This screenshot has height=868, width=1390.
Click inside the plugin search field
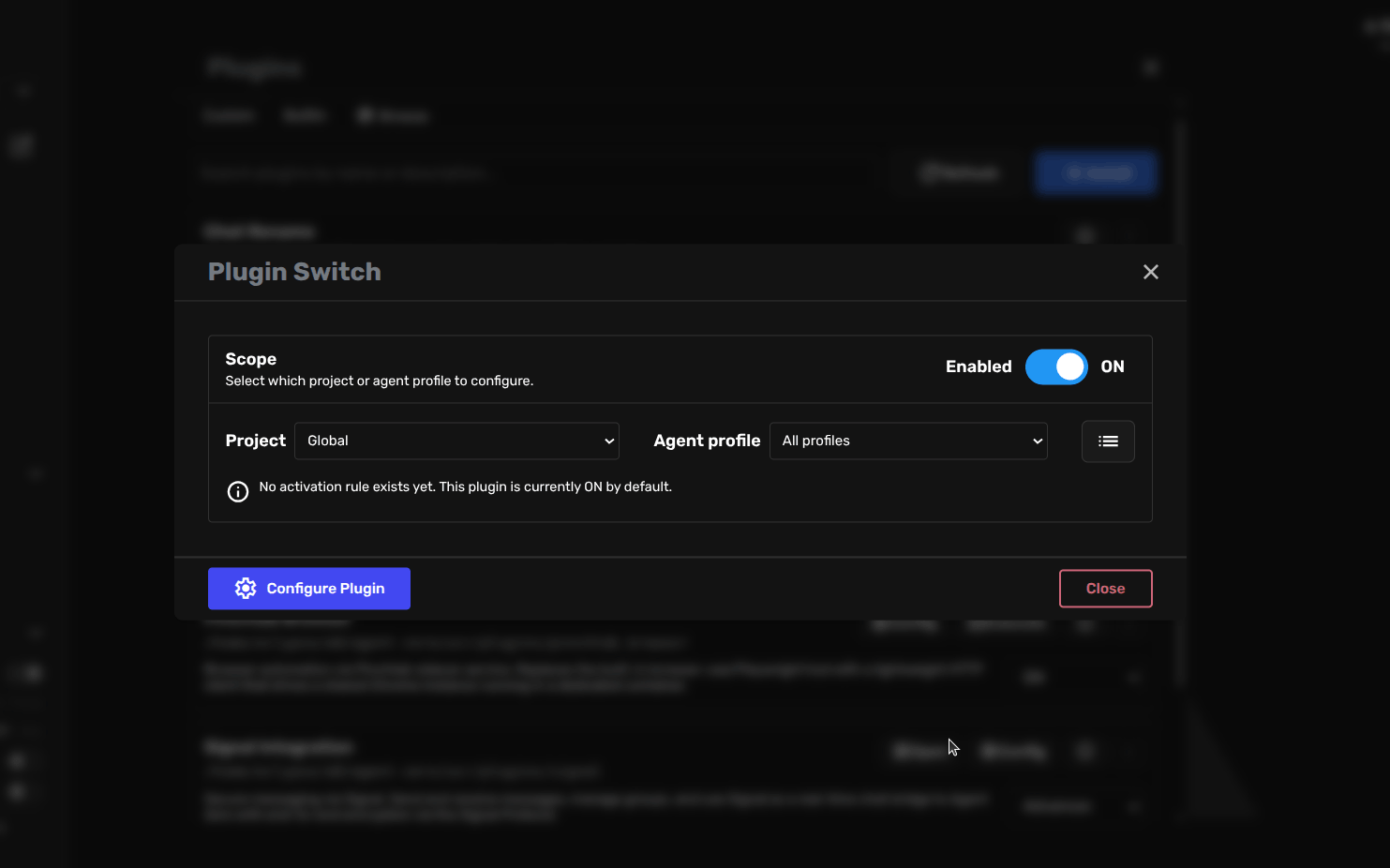[534, 172]
